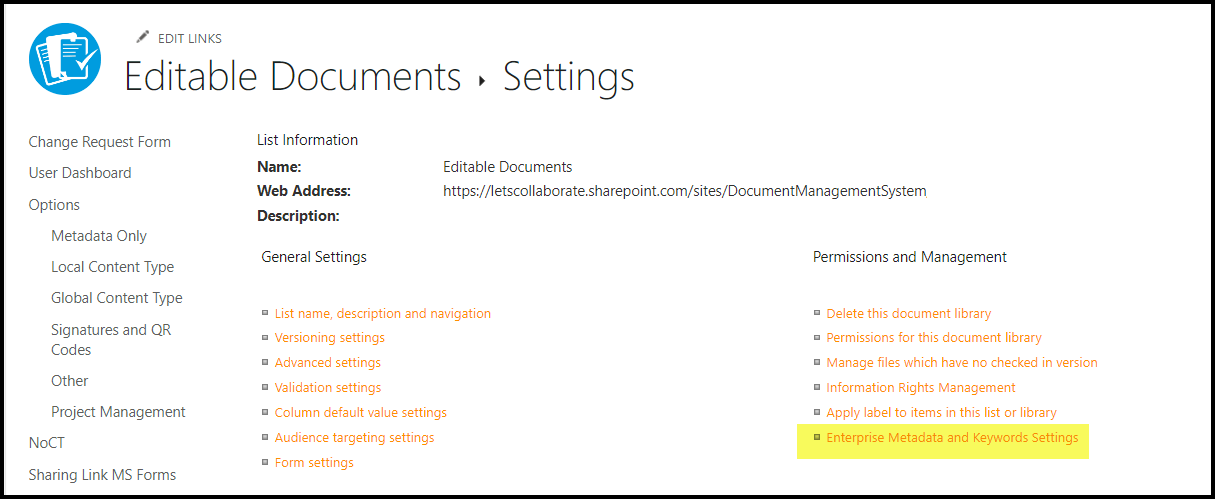The height and width of the screenshot is (499, 1215).
Task: Click Delete this document library
Action: [x=908, y=313]
